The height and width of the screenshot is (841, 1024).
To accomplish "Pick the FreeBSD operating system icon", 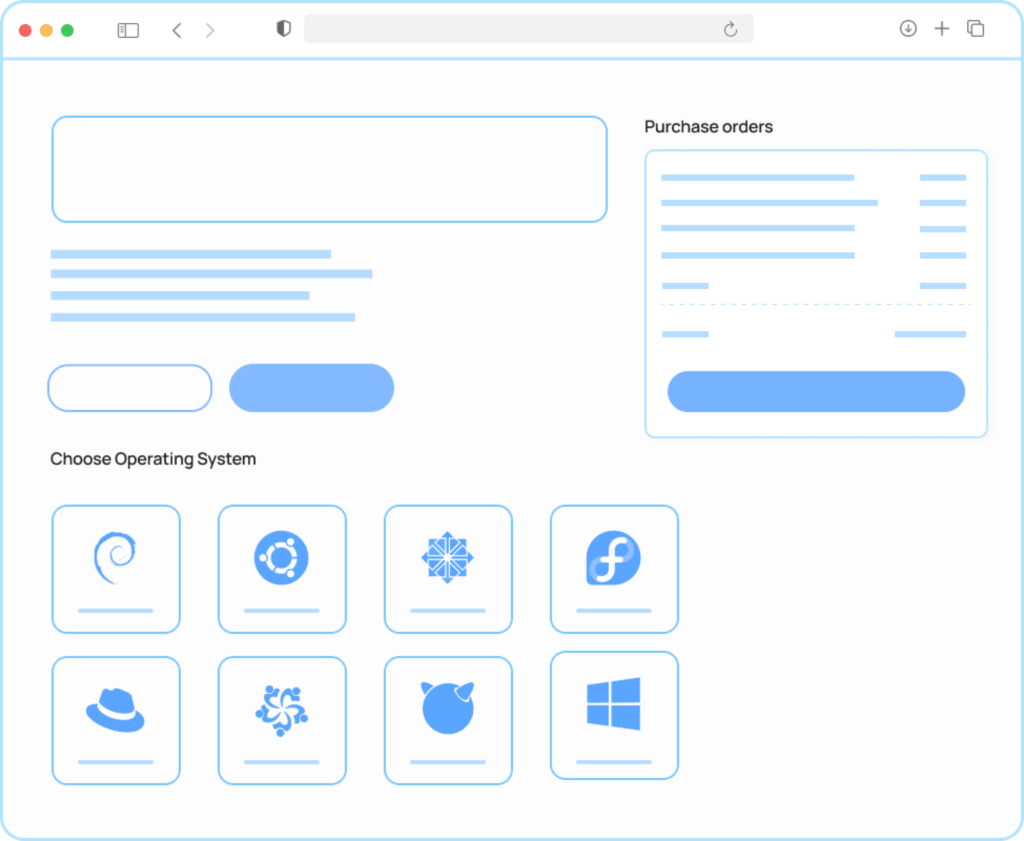I will (x=447, y=708).
